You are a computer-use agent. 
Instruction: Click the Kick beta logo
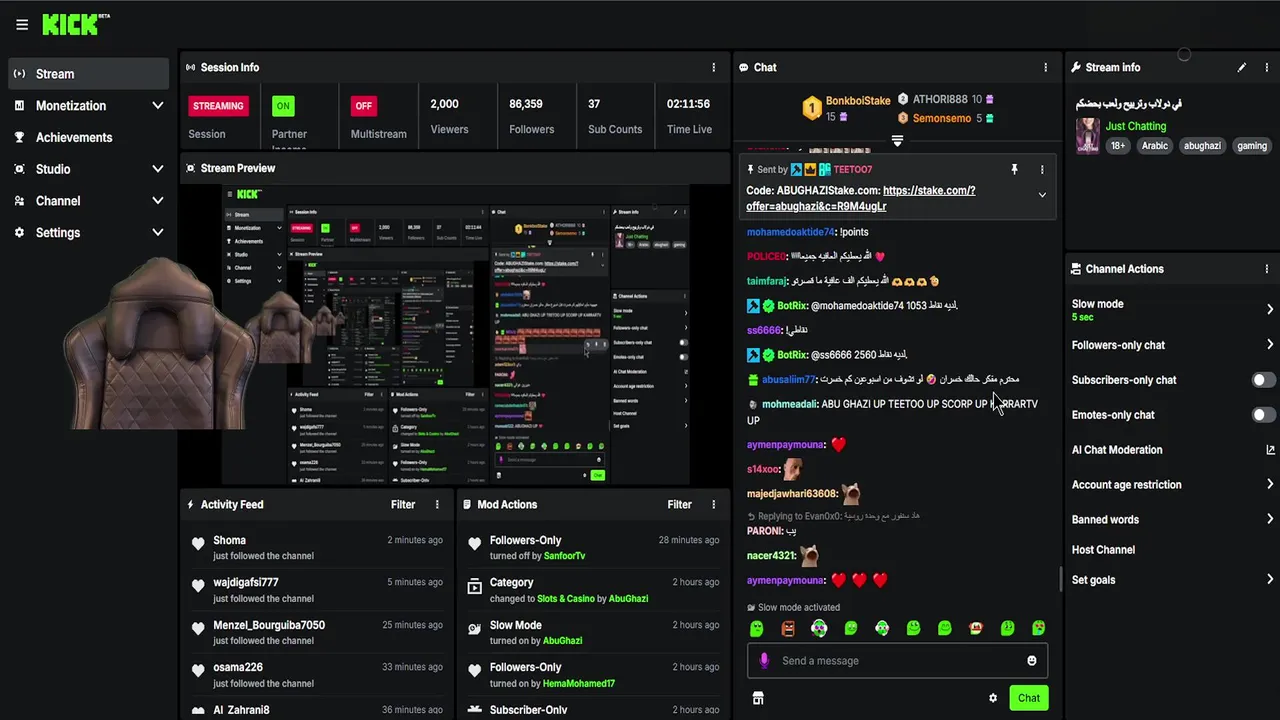click(x=76, y=24)
